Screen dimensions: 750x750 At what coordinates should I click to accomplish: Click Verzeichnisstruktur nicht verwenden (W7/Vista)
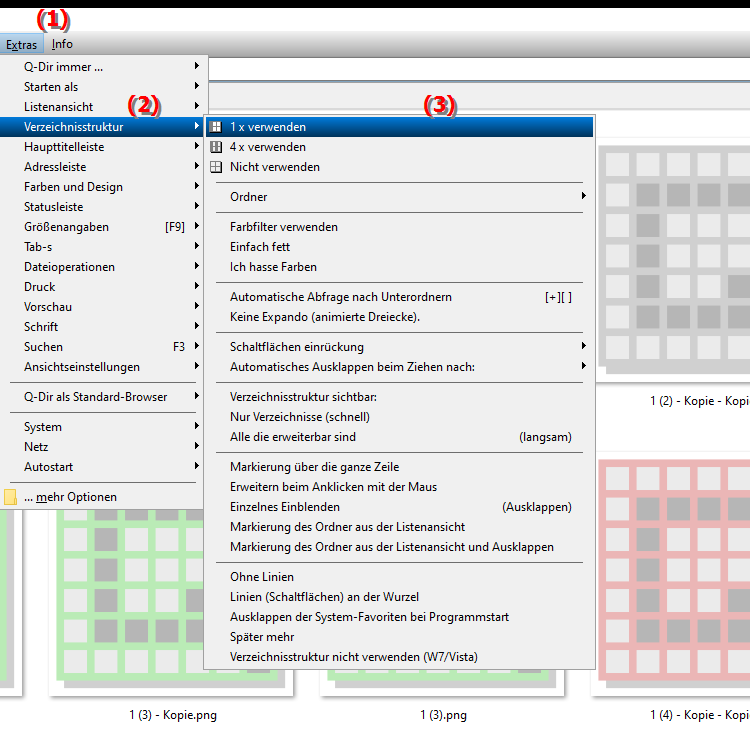pyautogui.click(x=399, y=657)
